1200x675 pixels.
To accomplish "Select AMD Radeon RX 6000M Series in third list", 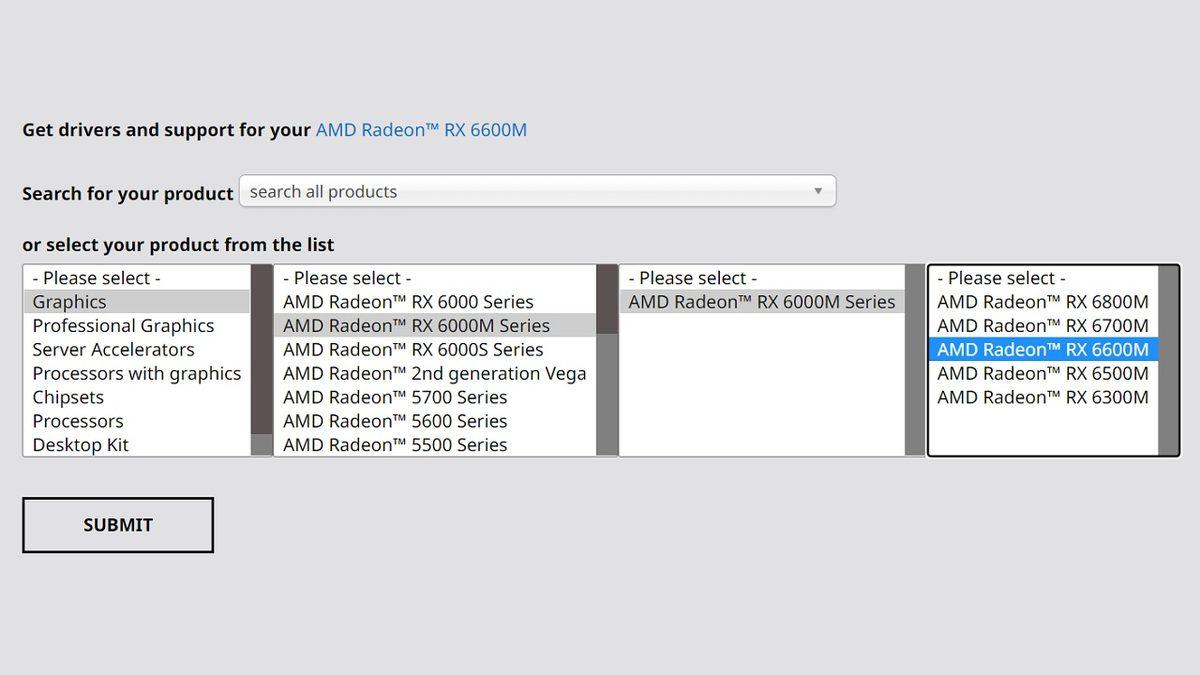I will pyautogui.click(x=761, y=302).
